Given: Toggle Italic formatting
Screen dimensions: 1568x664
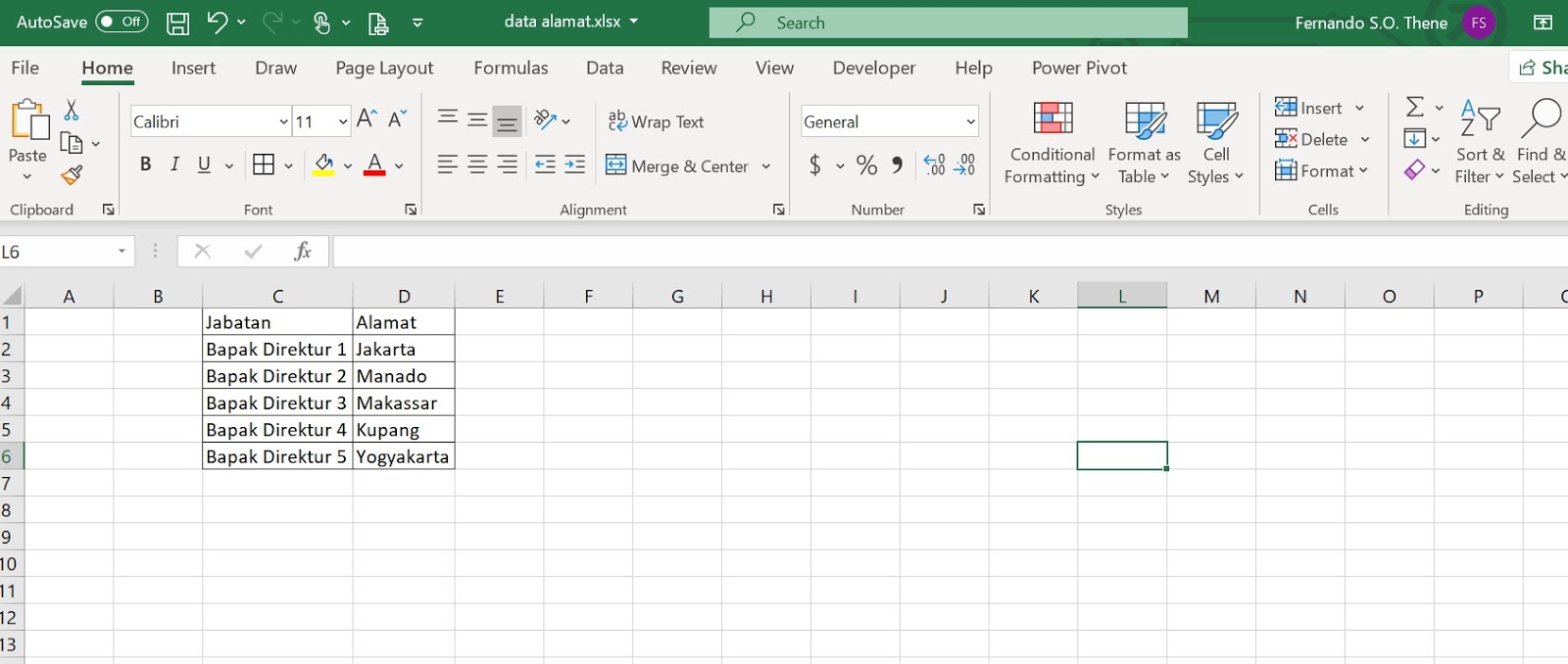Looking at the screenshot, I should 174,165.
